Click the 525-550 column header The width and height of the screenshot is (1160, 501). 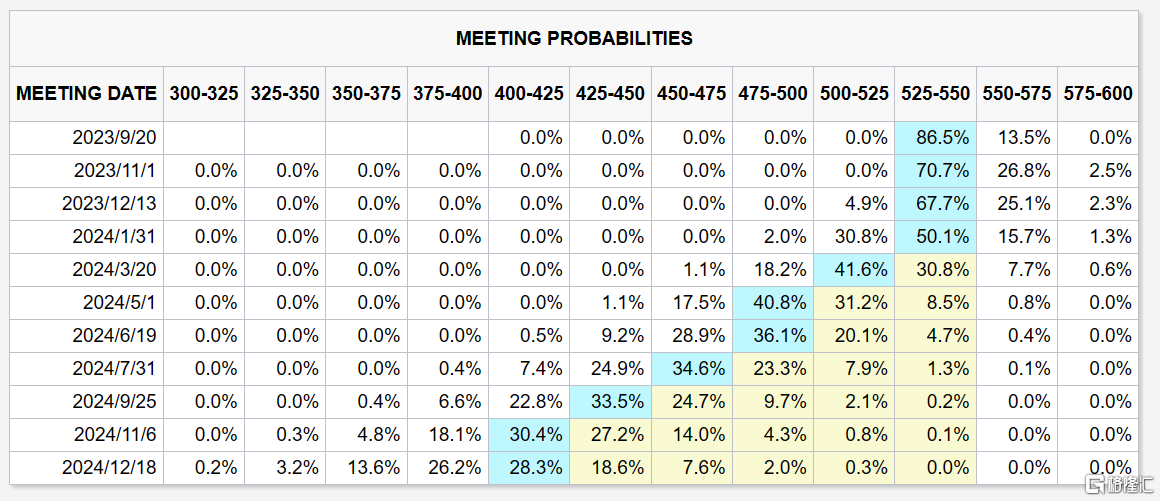936,93
